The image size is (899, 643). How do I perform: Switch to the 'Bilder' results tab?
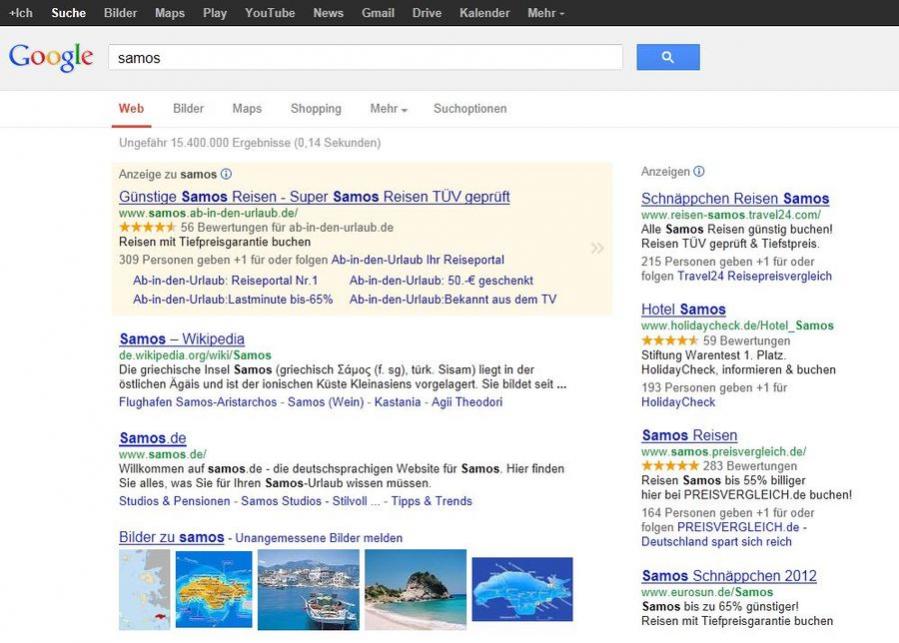(x=188, y=108)
